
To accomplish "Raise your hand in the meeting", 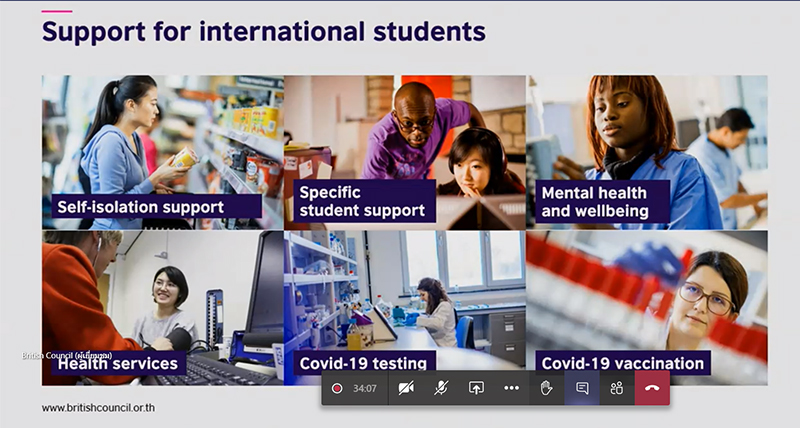I will click(x=546, y=388).
